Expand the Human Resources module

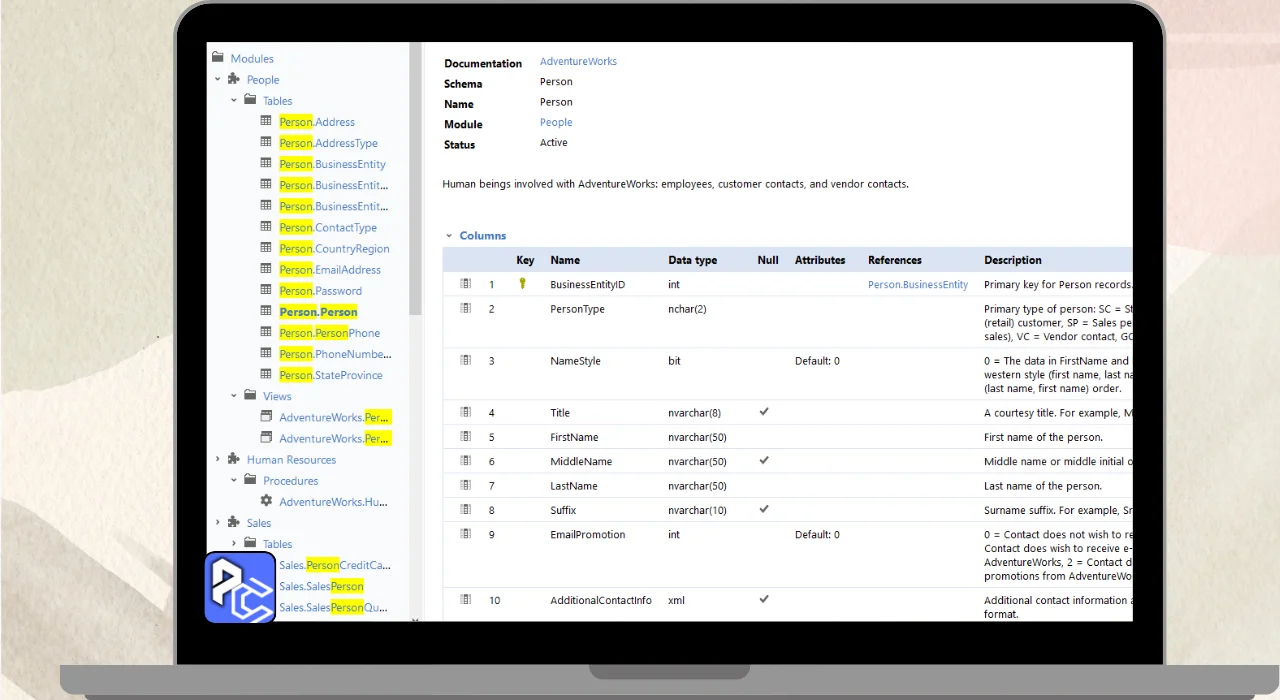218,459
